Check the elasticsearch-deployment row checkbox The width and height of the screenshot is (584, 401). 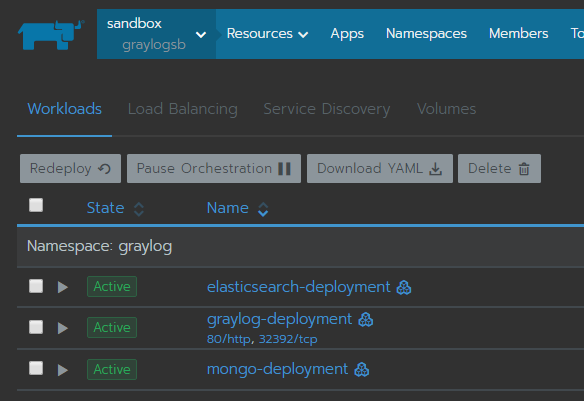tap(36, 286)
